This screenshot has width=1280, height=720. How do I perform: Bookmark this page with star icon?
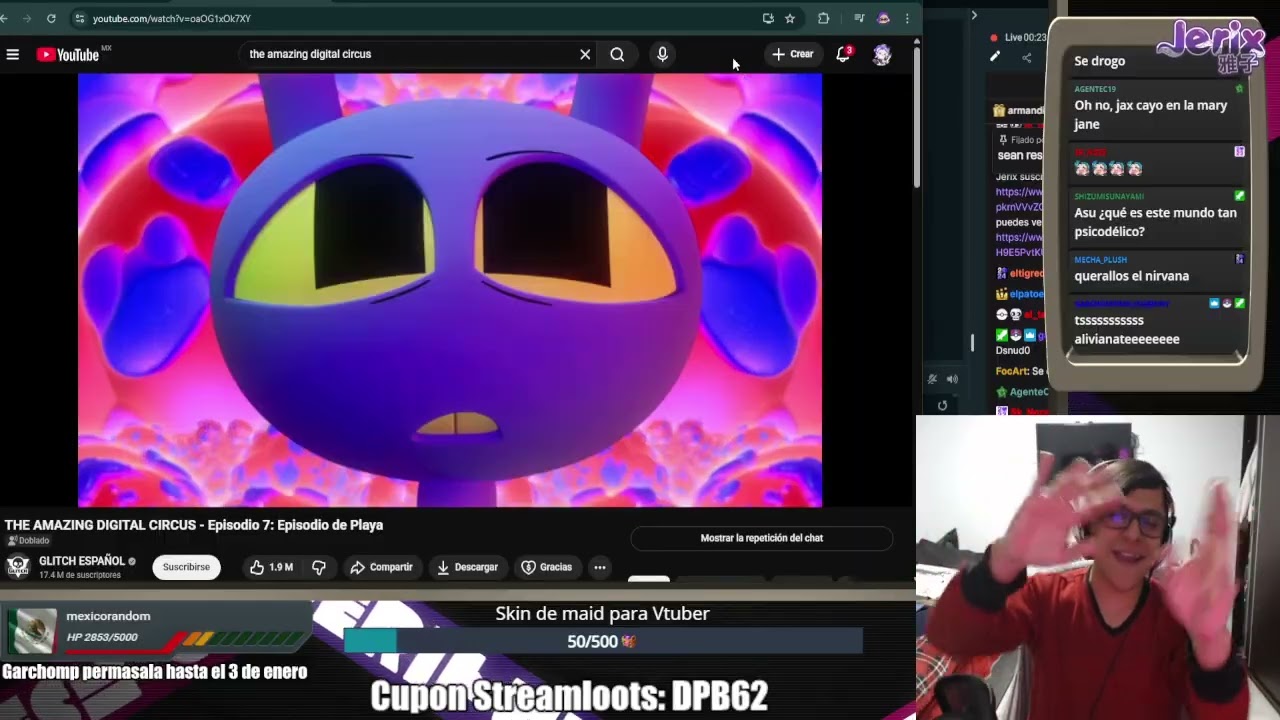pos(790,18)
